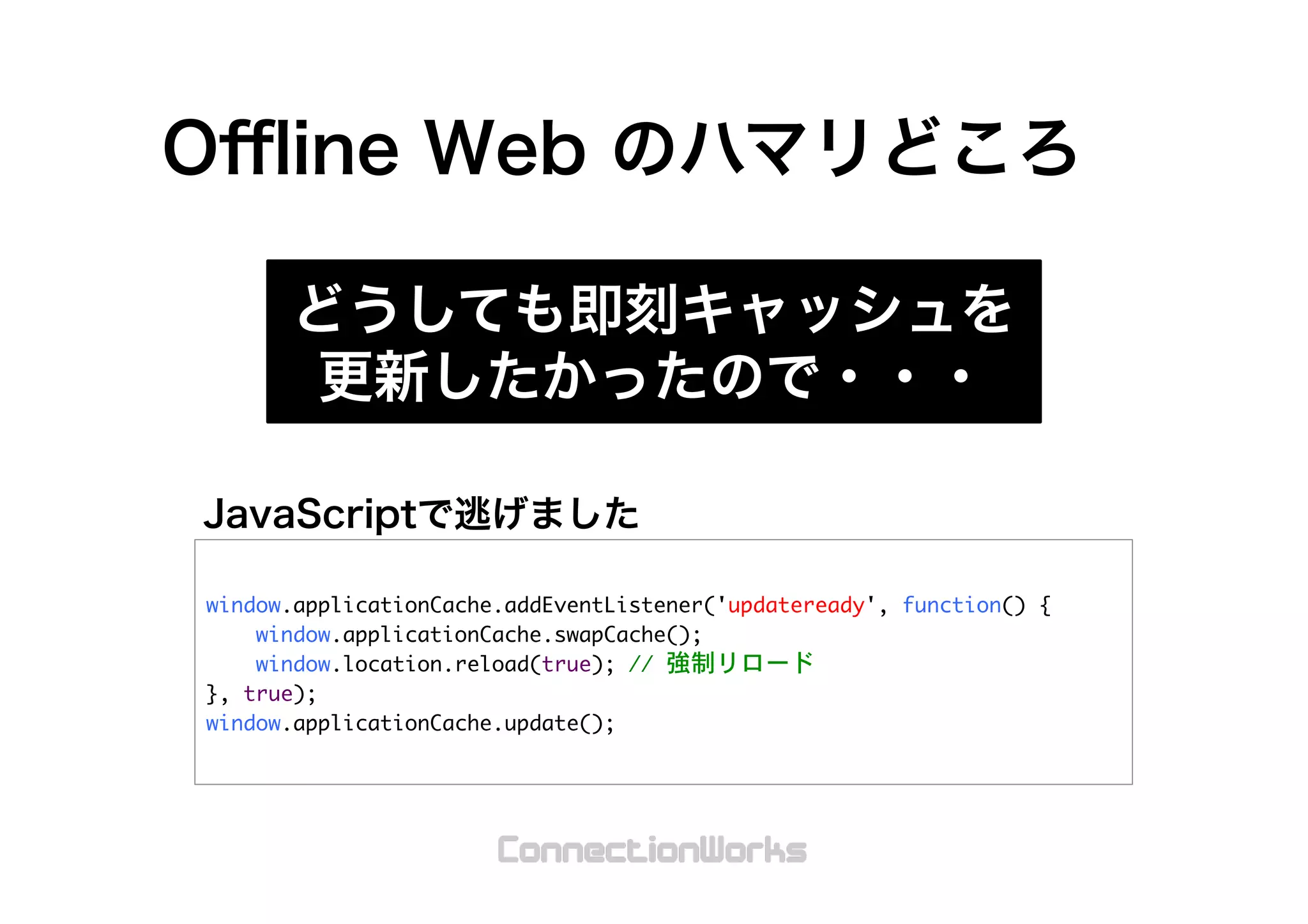Click the line '更新したかったので・・・'

tap(645, 376)
